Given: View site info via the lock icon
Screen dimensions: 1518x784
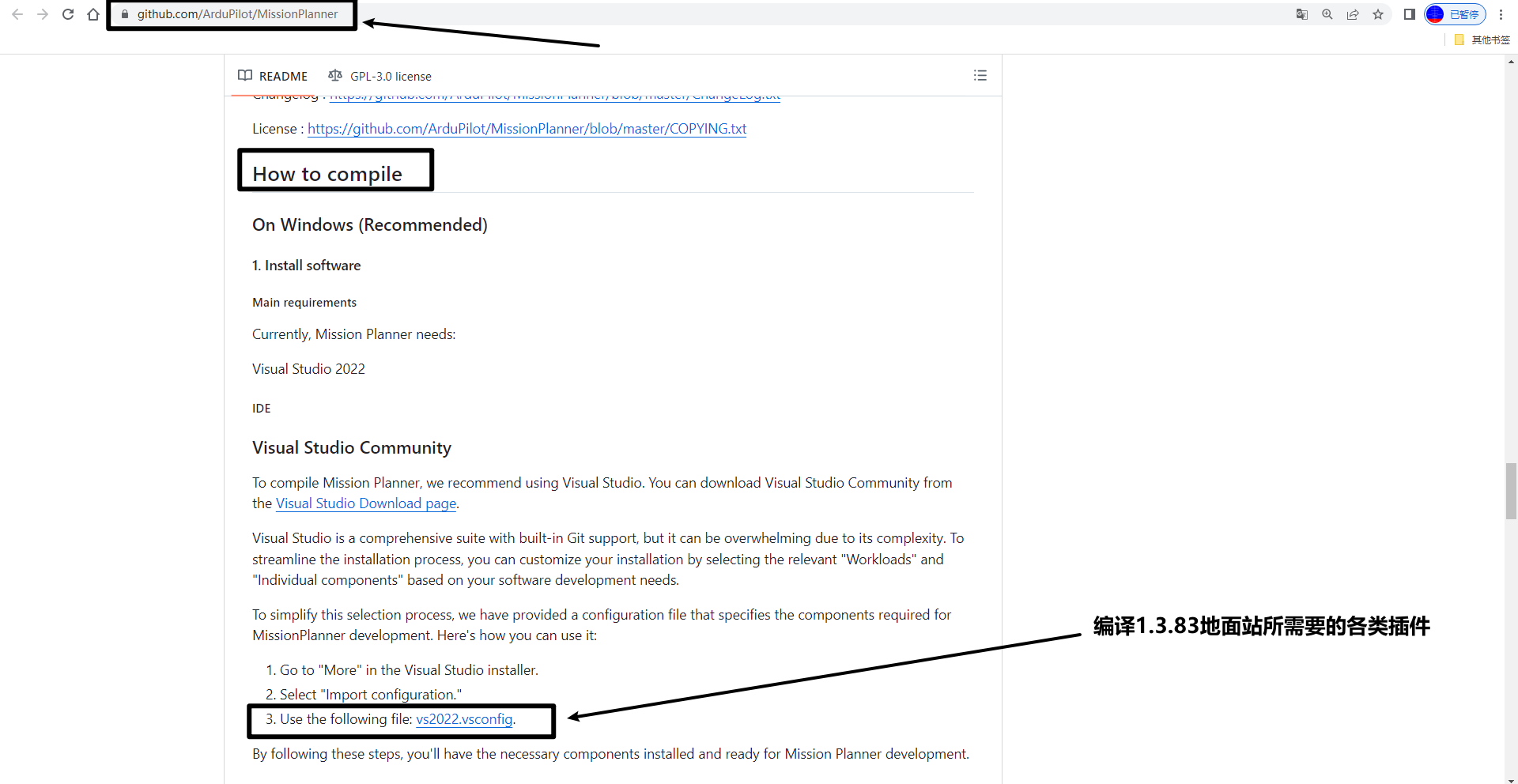Looking at the screenshot, I should pyautogui.click(x=125, y=14).
